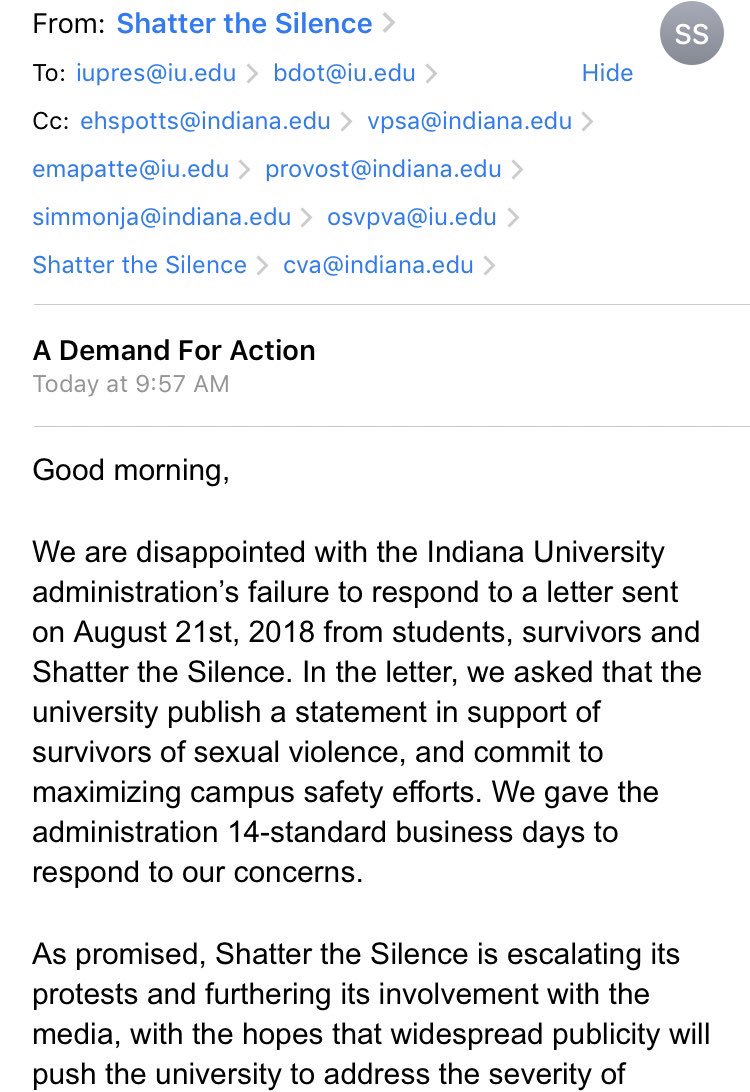Tap the SS sender avatar circle
This screenshot has width=750, height=1092.
click(x=691, y=35)
